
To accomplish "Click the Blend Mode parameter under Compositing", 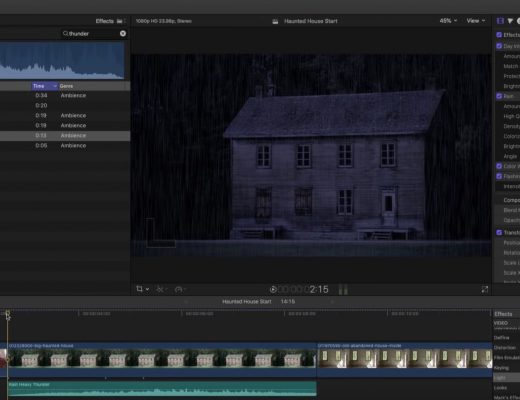I will point(512,210).
